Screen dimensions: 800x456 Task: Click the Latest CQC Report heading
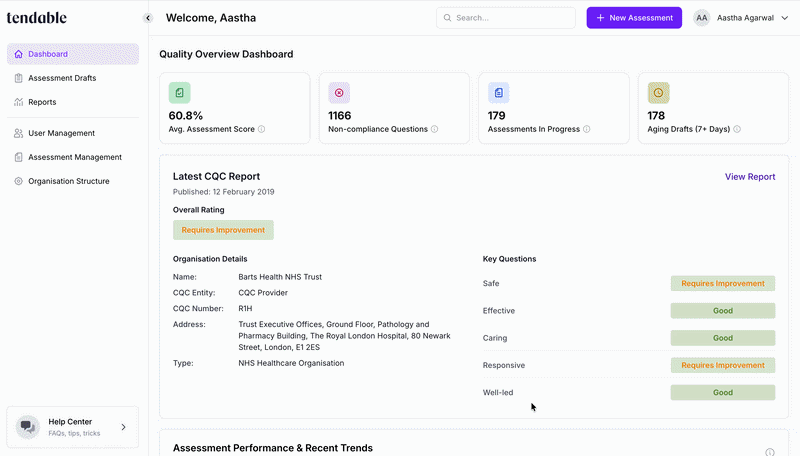pyautogui.click(x=216, y=176)
